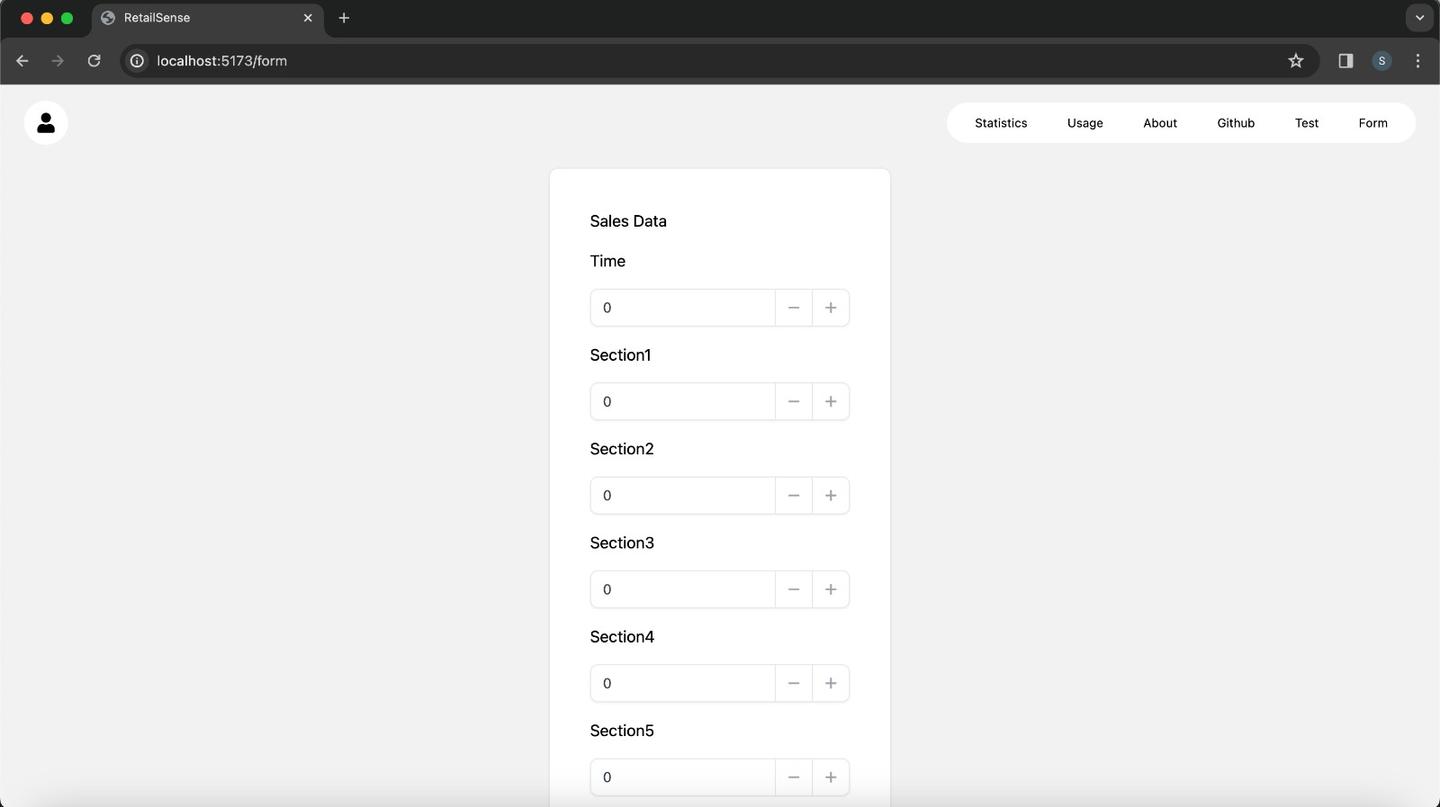Image resolution: width=1440 pixels, height=807 pixels.
Task: Decrease the Section4 value with minus
Action: (794, 684)
